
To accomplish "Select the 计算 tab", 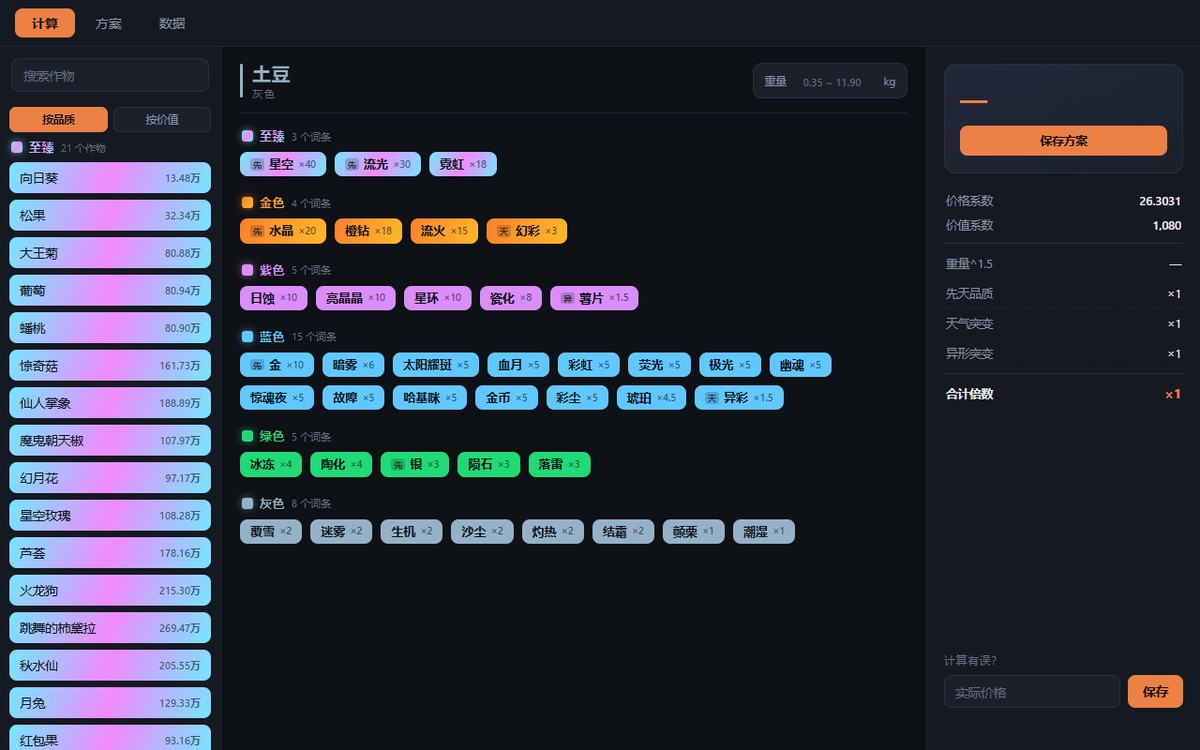I will coord(45,23).
